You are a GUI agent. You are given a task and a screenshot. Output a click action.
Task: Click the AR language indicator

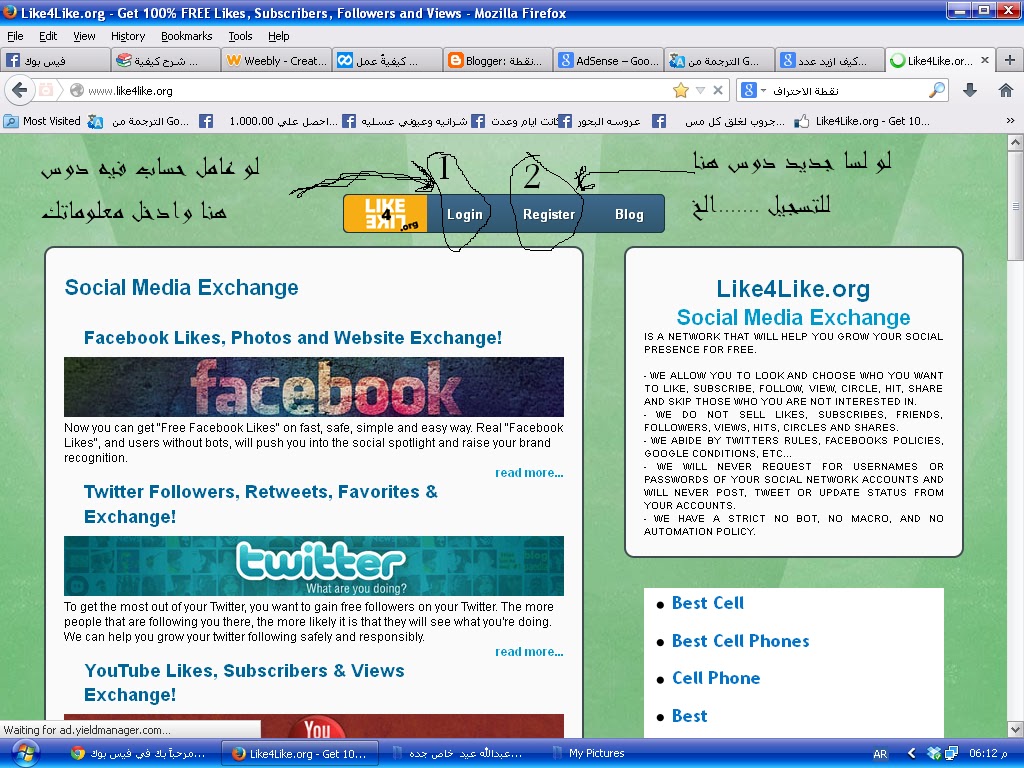point(880,754)
